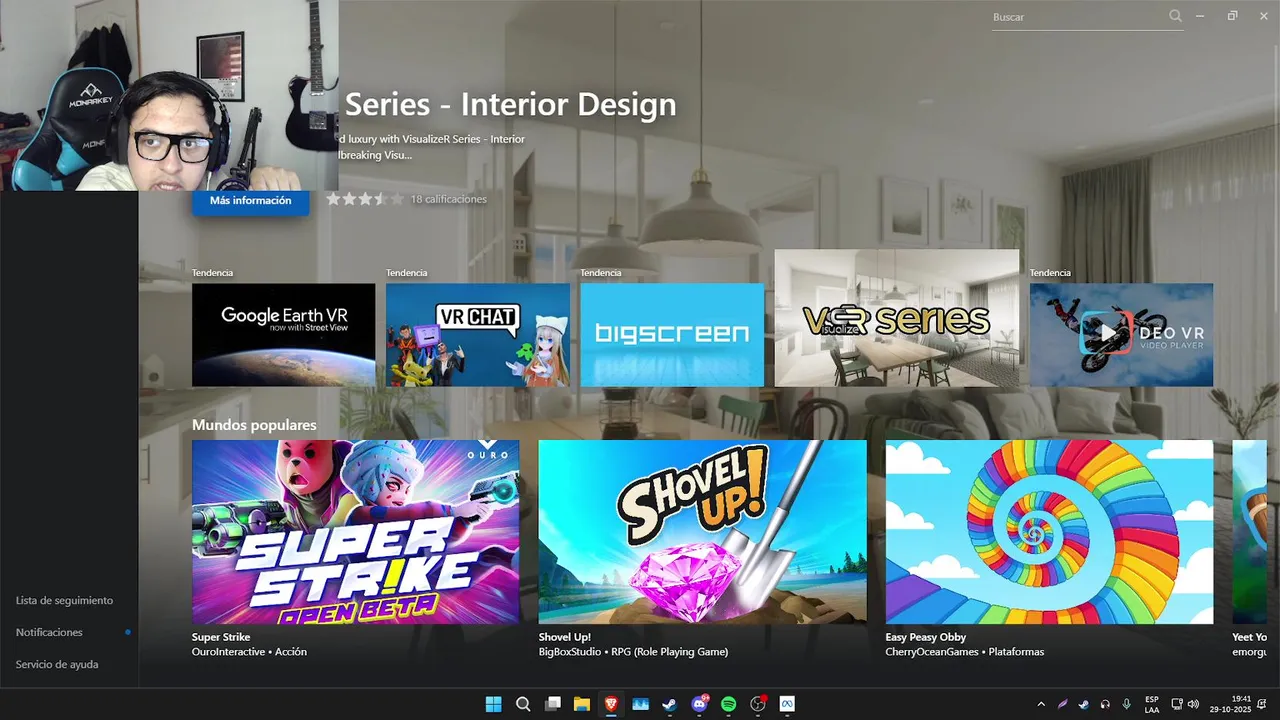Open the notification center bell icon
This screenshot has height=720, width=1280.
click(1262, 704)
